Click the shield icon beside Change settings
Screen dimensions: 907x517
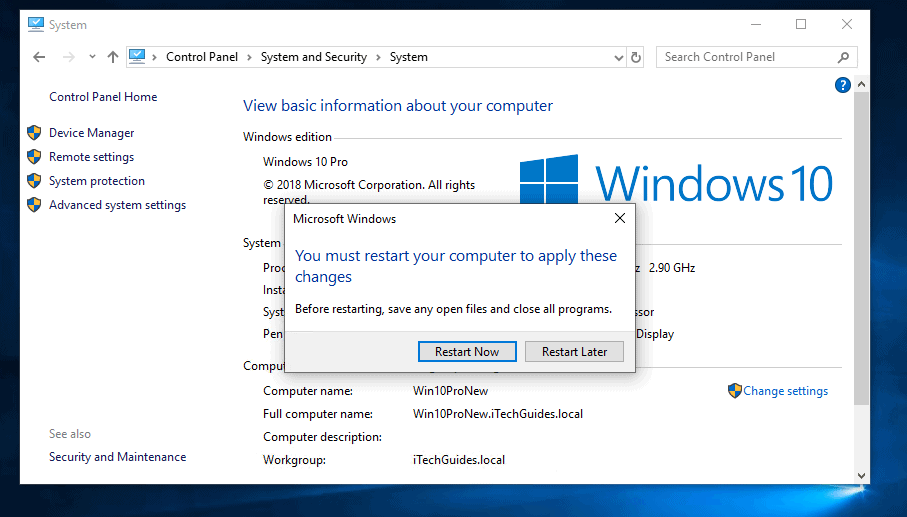pyautogui.click(x=735, y=391)
